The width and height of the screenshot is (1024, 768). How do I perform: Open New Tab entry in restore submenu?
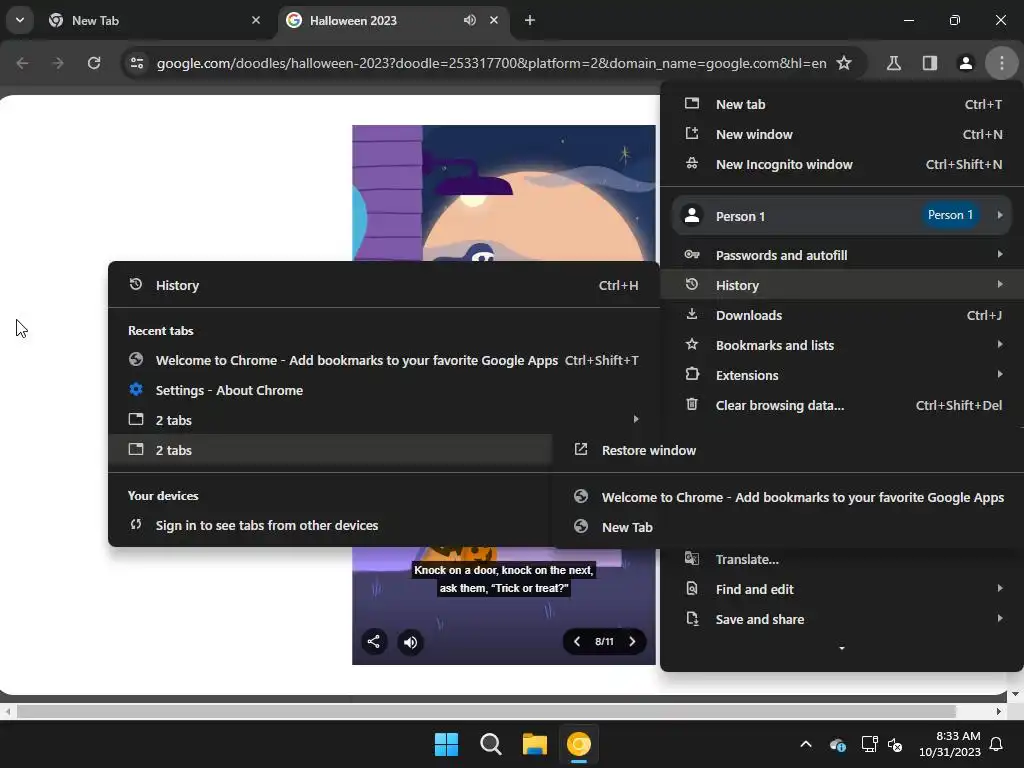(x=788, y=527)
